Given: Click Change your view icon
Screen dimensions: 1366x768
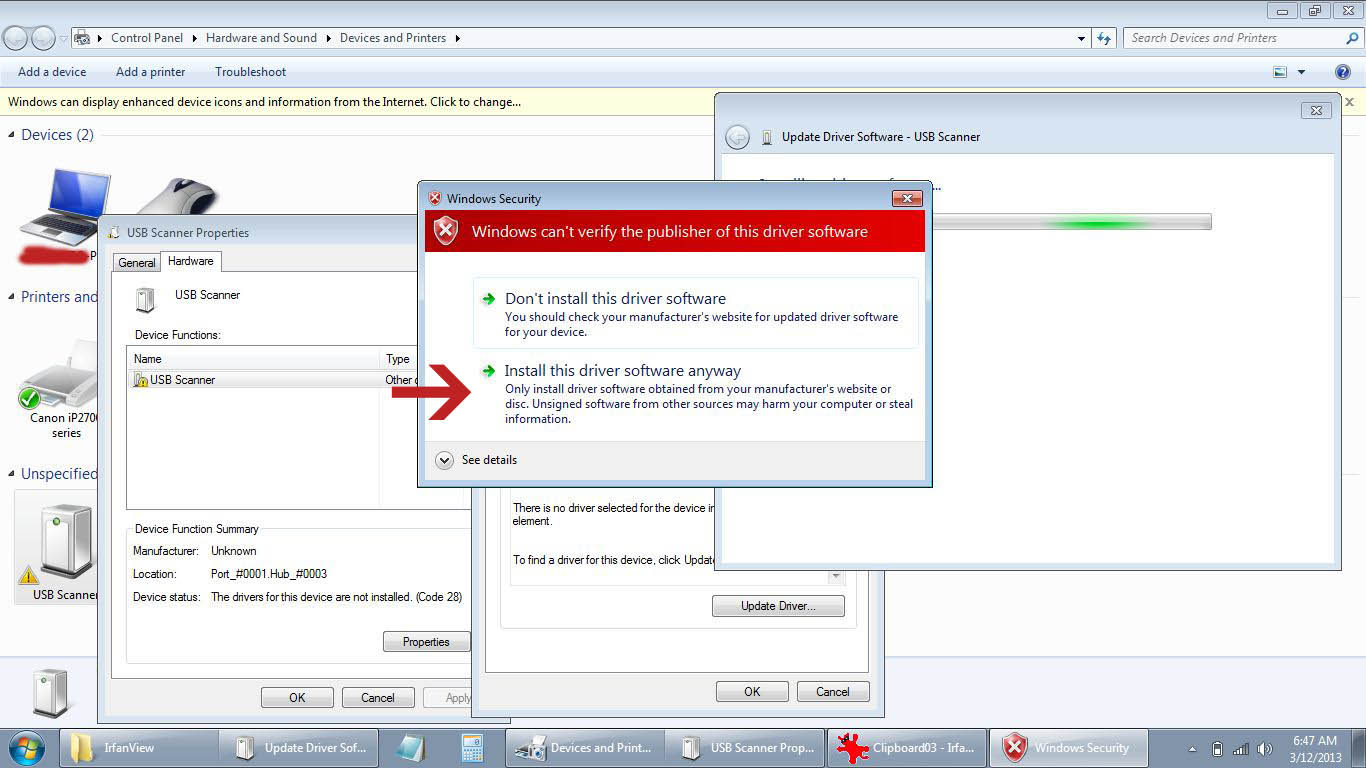Looking at the screenshot, I should click(x=1280, y=72).
